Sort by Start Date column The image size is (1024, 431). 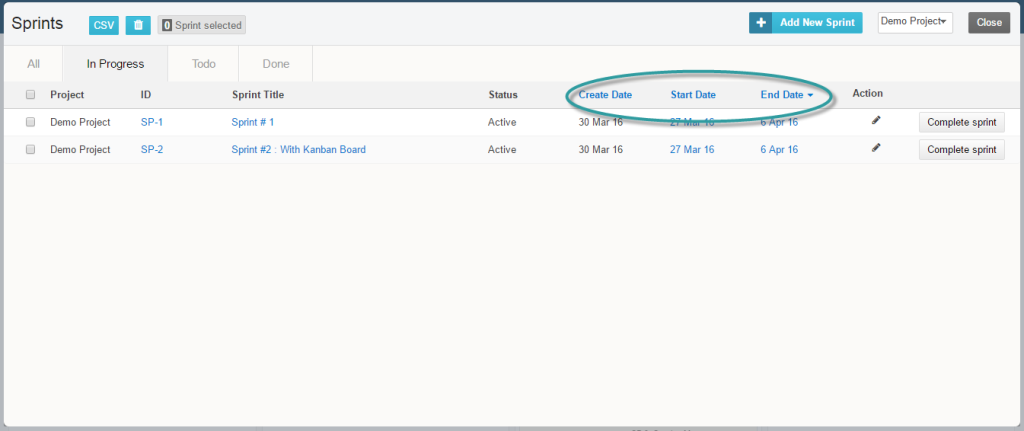point(693,95)
